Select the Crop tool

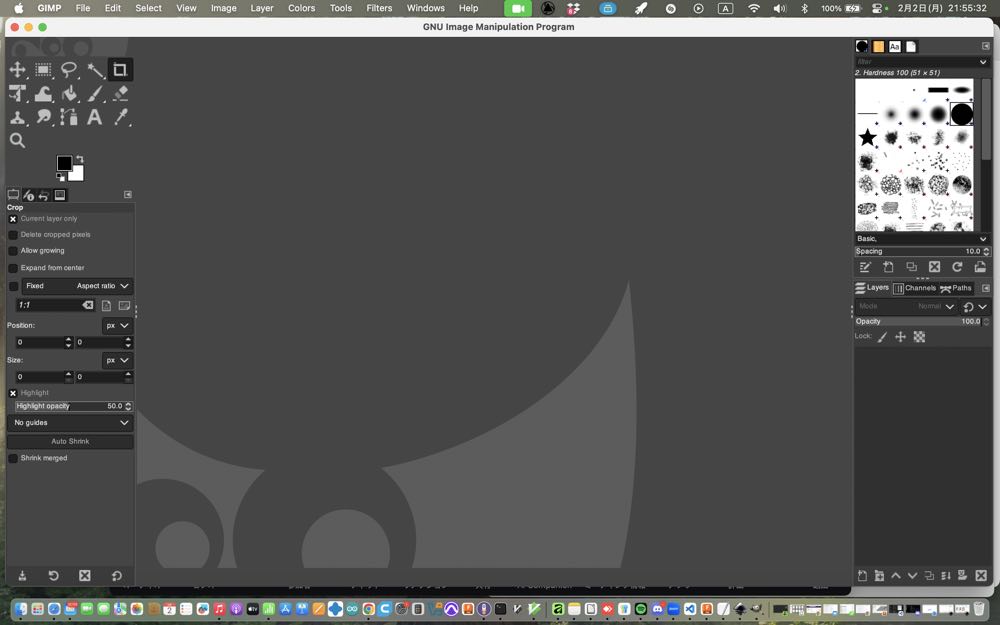[x=120, y=70]
